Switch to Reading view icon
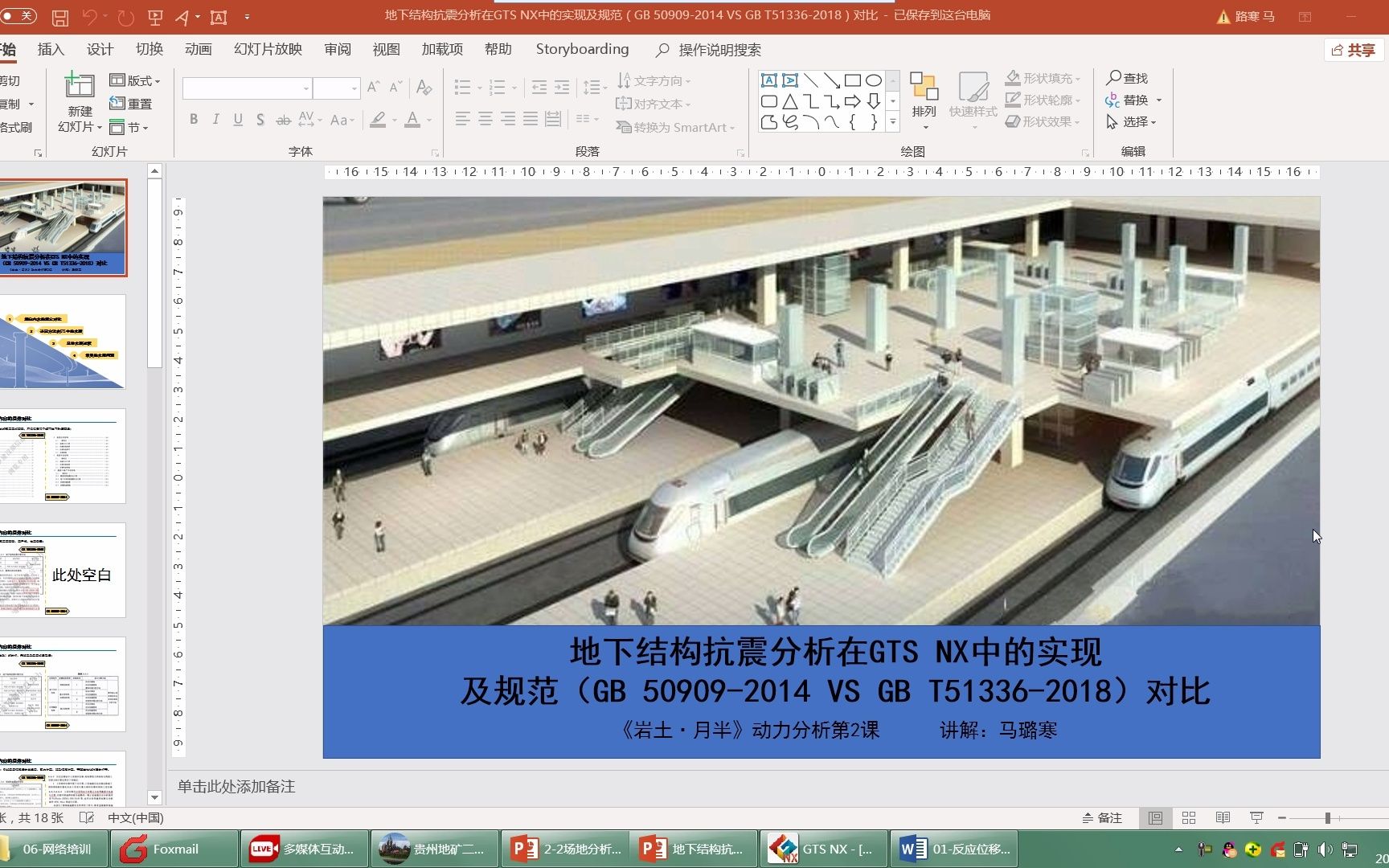1389x868 pixels. [x=1223, y=818]
